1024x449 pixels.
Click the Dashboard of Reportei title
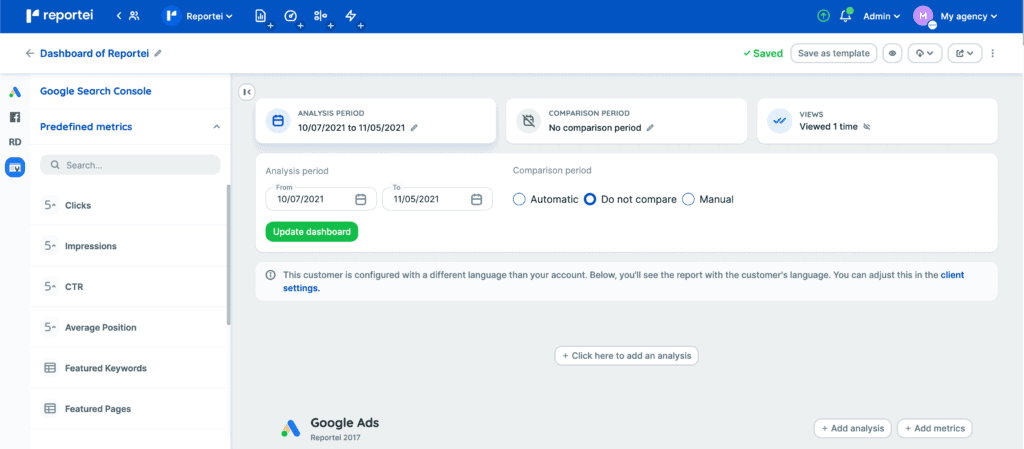tap(95, 53)
